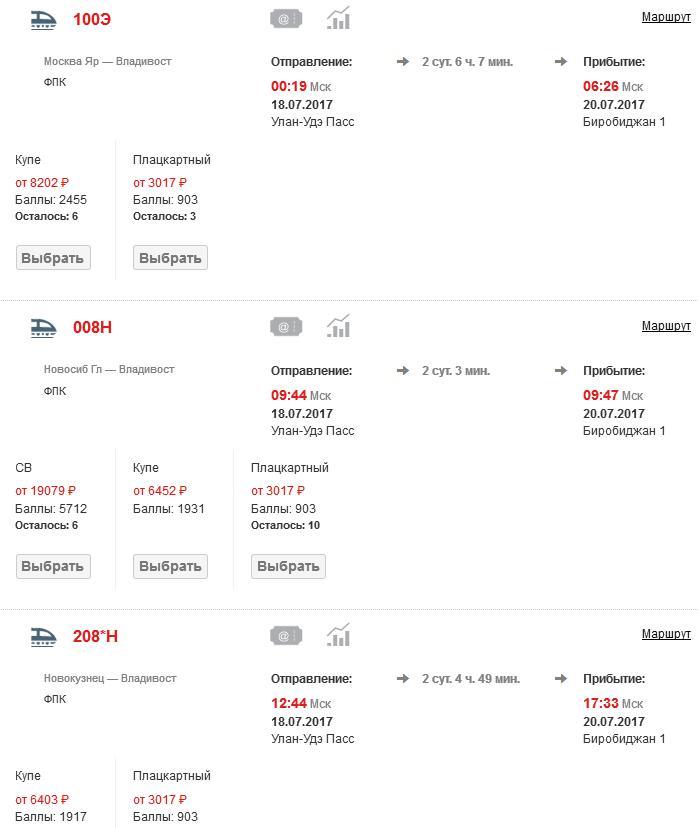Open the price dynamics chart for train 100Э
Viewport: 699px width, 828px height.
(x=338, y=18)
